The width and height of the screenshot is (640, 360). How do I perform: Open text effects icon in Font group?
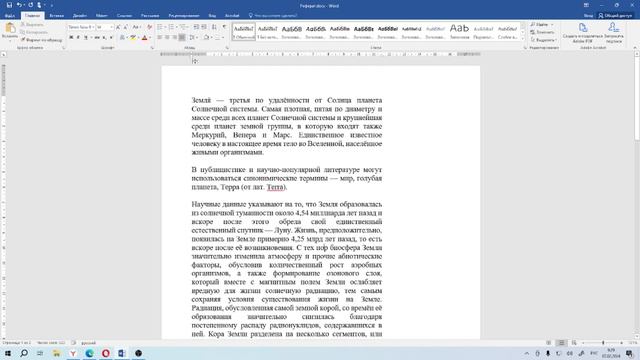[122, 38]
